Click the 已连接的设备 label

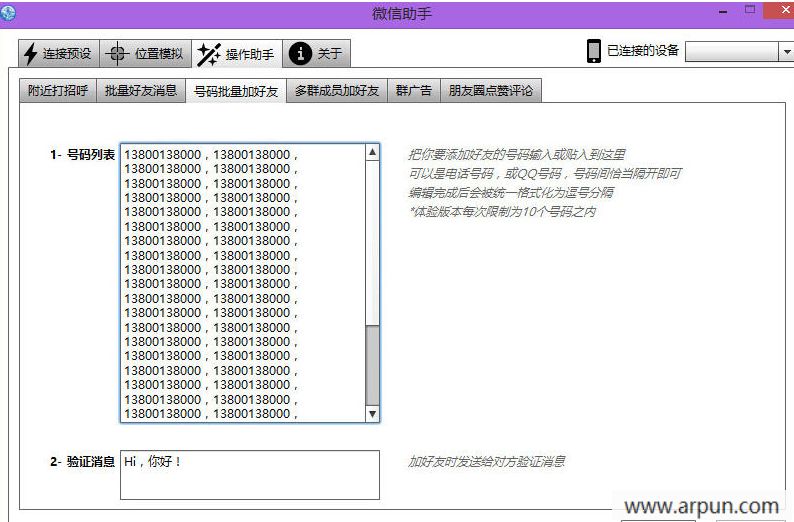[643, 51]
